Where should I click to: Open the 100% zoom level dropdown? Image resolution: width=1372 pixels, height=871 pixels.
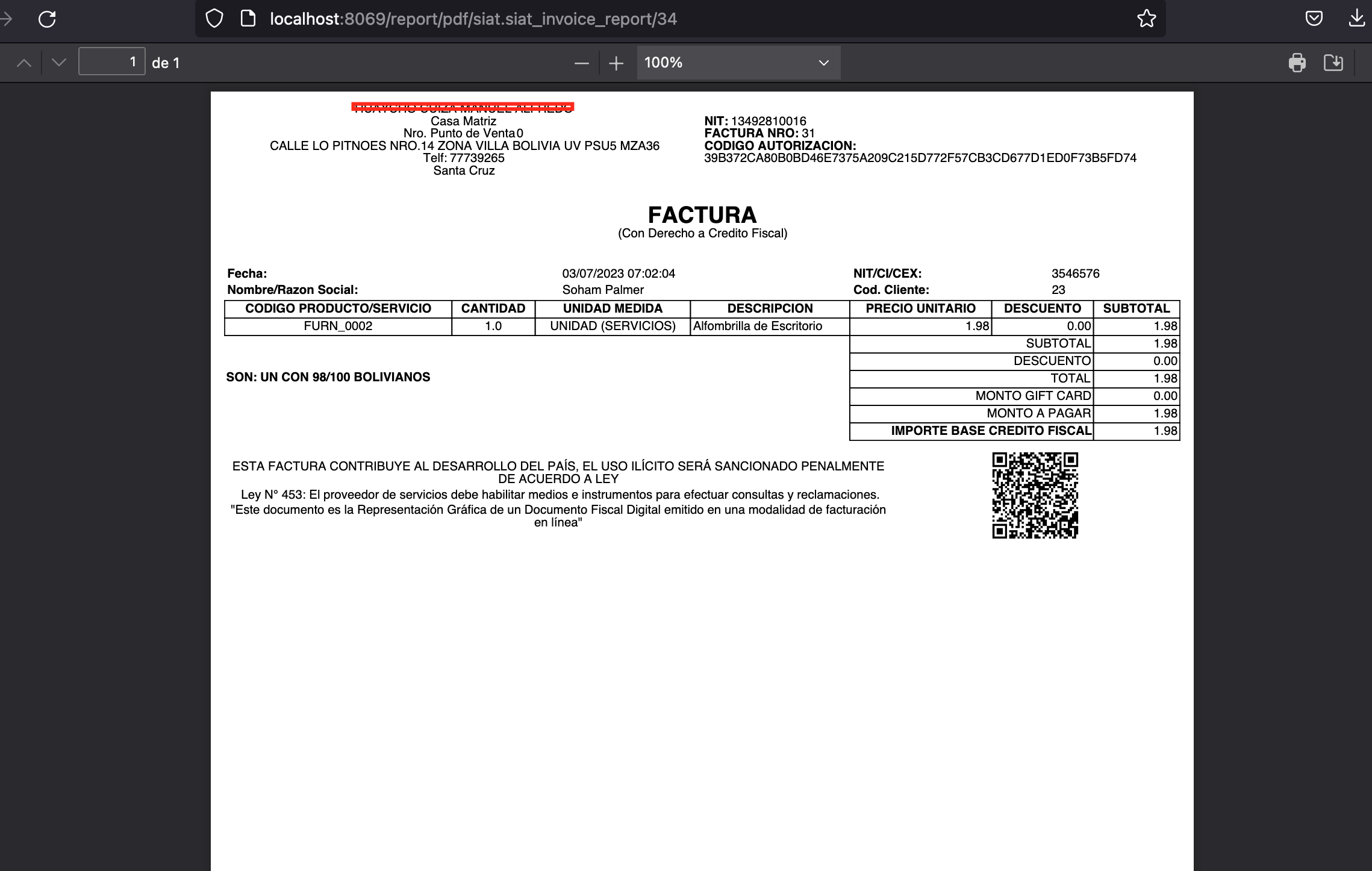(x=738, y=63)
